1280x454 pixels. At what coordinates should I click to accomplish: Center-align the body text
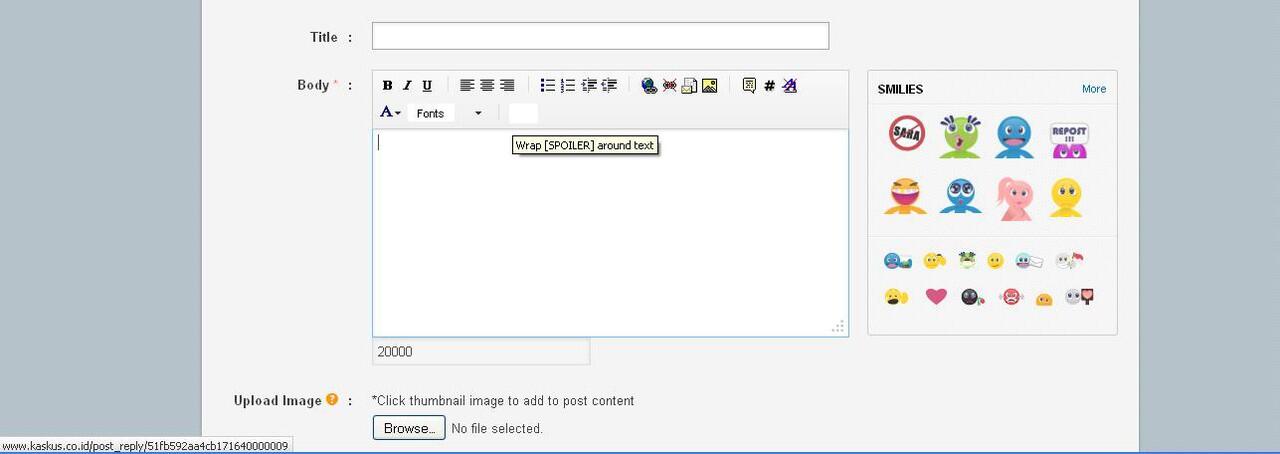[487, 86]
